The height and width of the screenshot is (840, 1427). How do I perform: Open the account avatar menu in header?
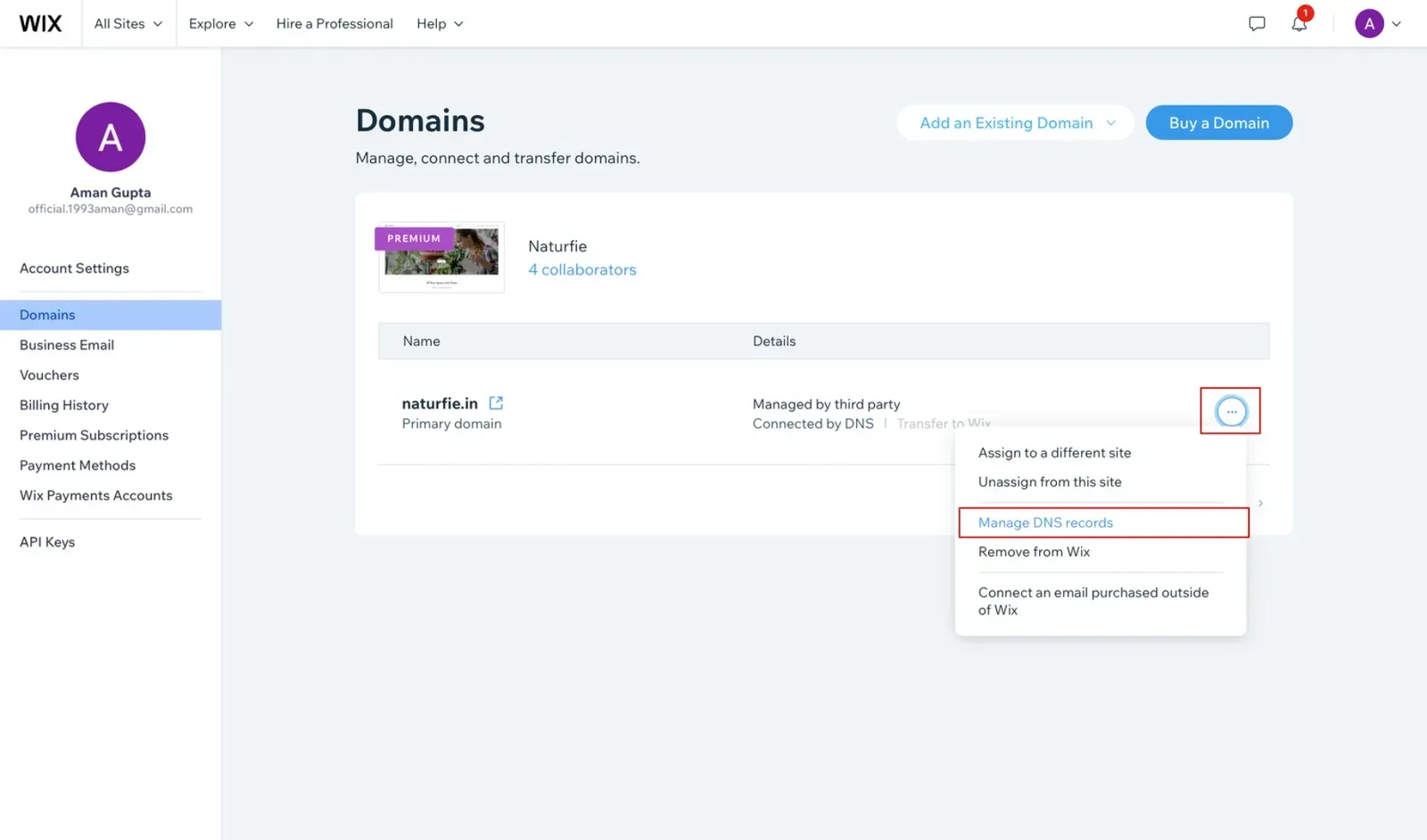point(1369,23)
